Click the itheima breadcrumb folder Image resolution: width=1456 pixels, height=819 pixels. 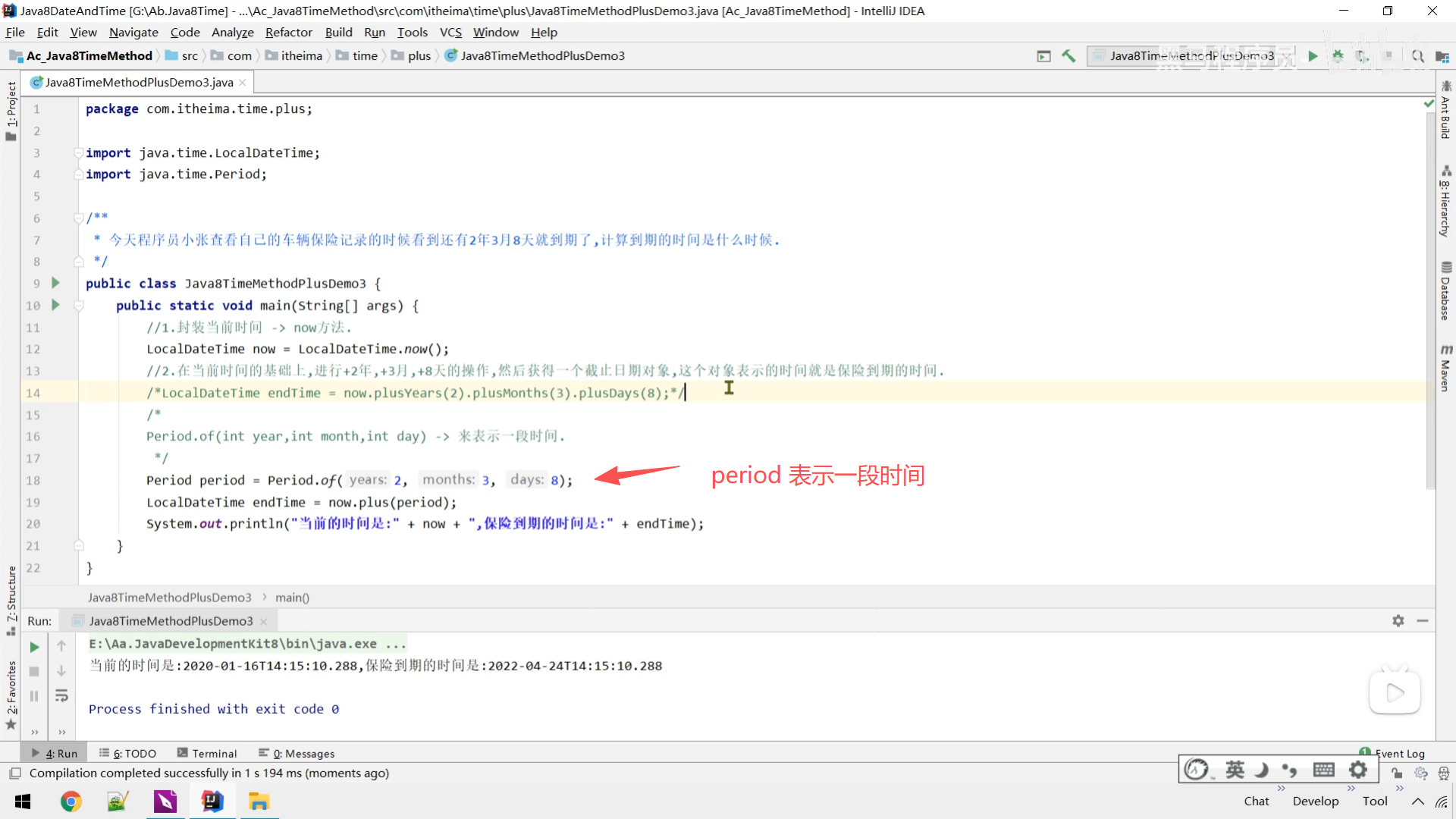(x=301, y=55)
